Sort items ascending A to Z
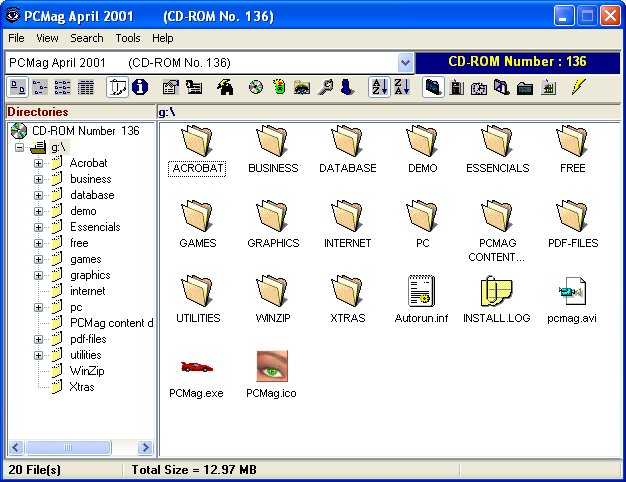Screen dimensions: 626x482 coord(379,87)
